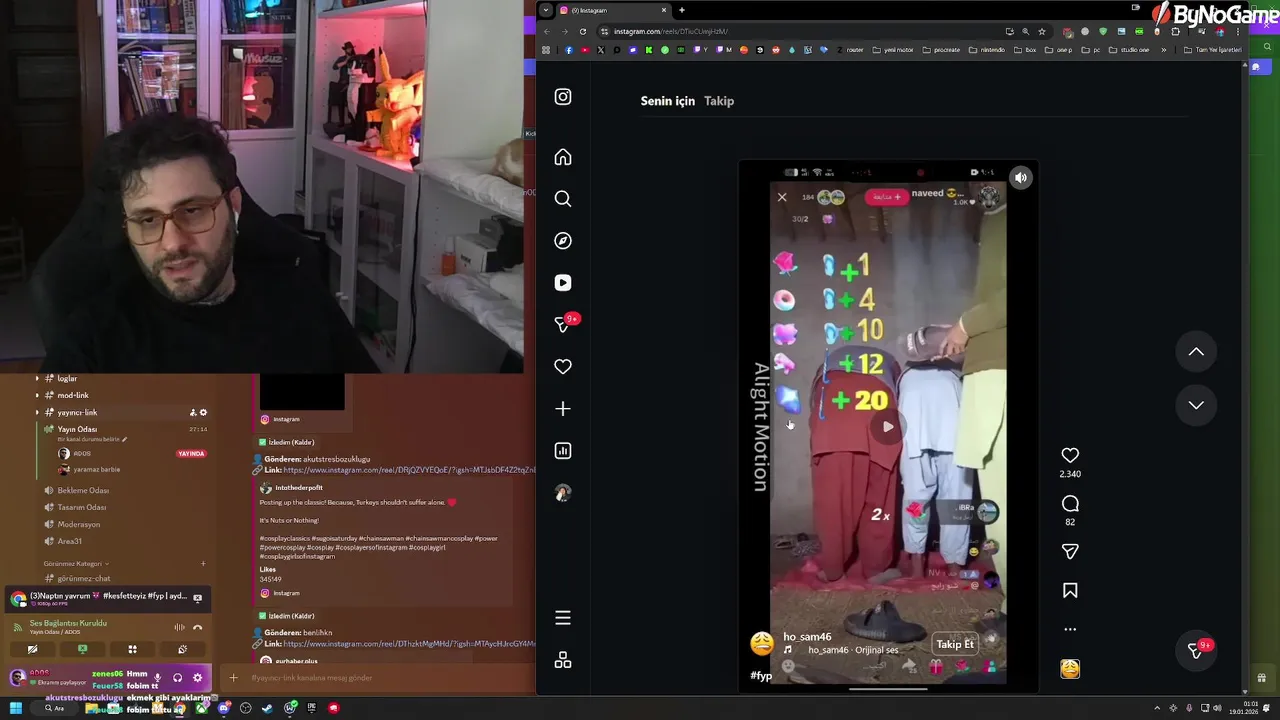This screenshot has height=720, width=1280.
Task: Toggle Discord camera button
Action: click(32, 649)
